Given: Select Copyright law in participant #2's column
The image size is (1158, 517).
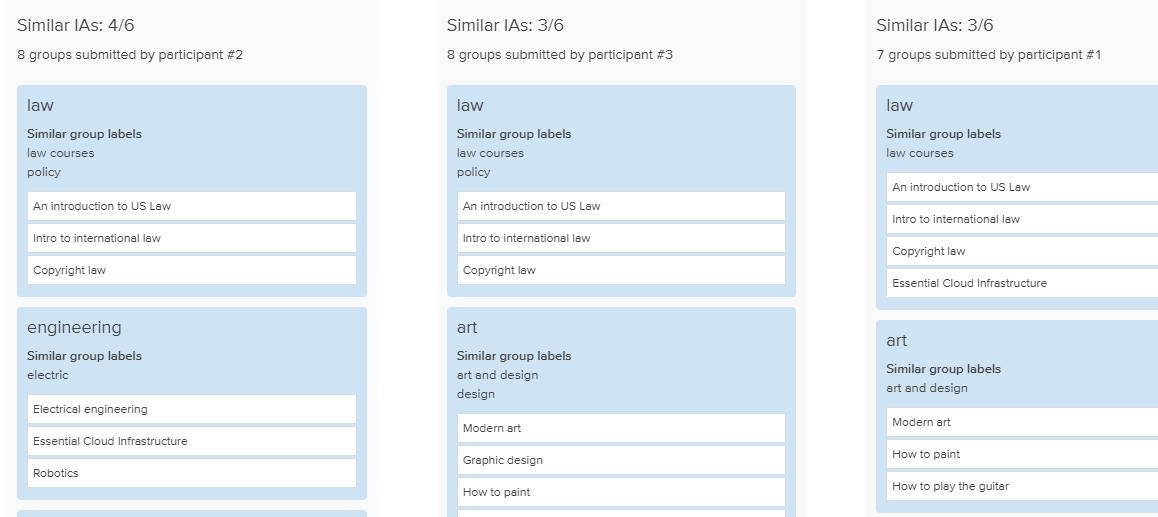Looking at the screenshot, I should tap(191, 270).
